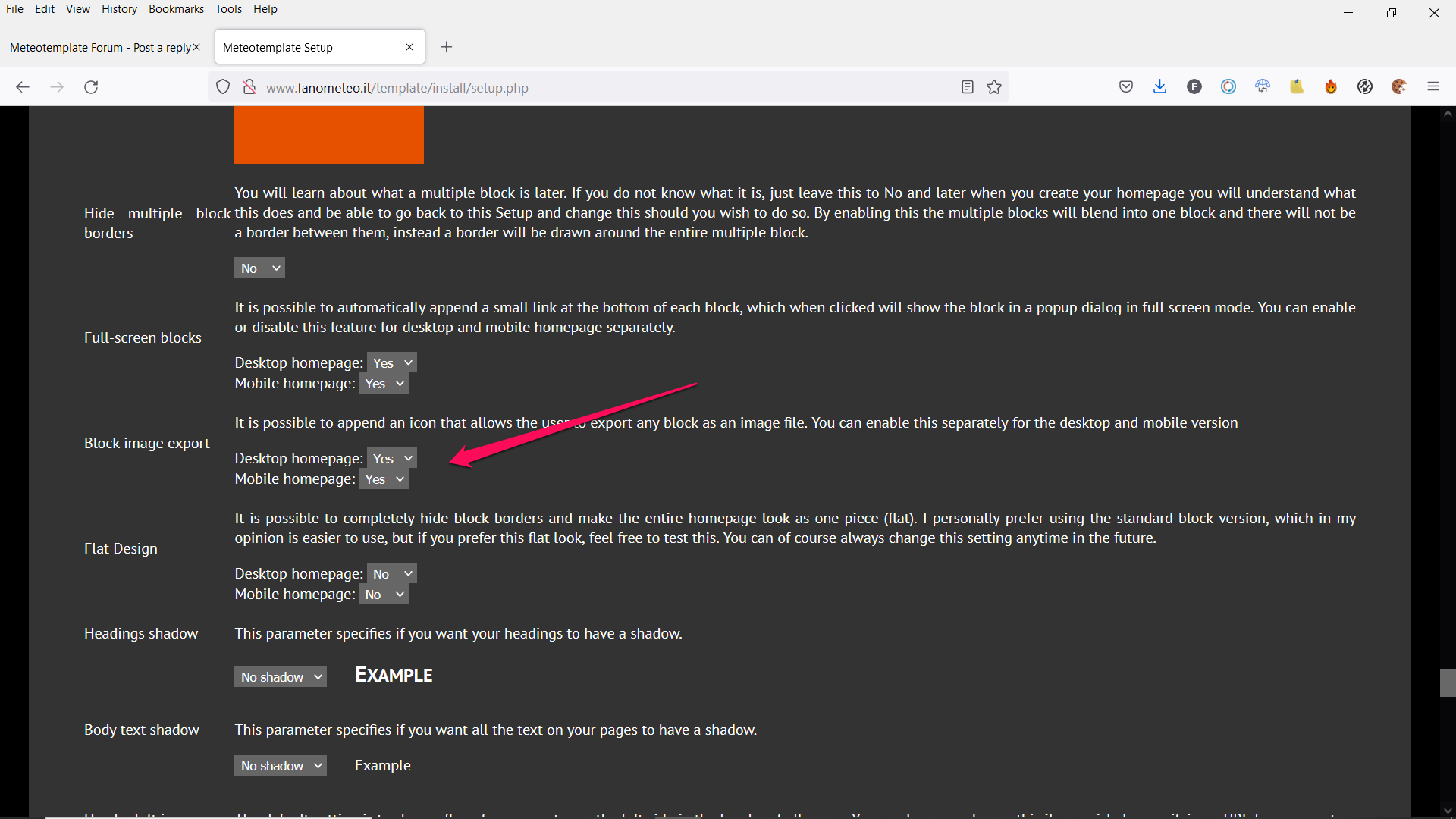Image resolution: width=1456 pixels, height=819 pixels.
Task: Open Flat Design Mobile homepage dropdown
Action: 384,595
